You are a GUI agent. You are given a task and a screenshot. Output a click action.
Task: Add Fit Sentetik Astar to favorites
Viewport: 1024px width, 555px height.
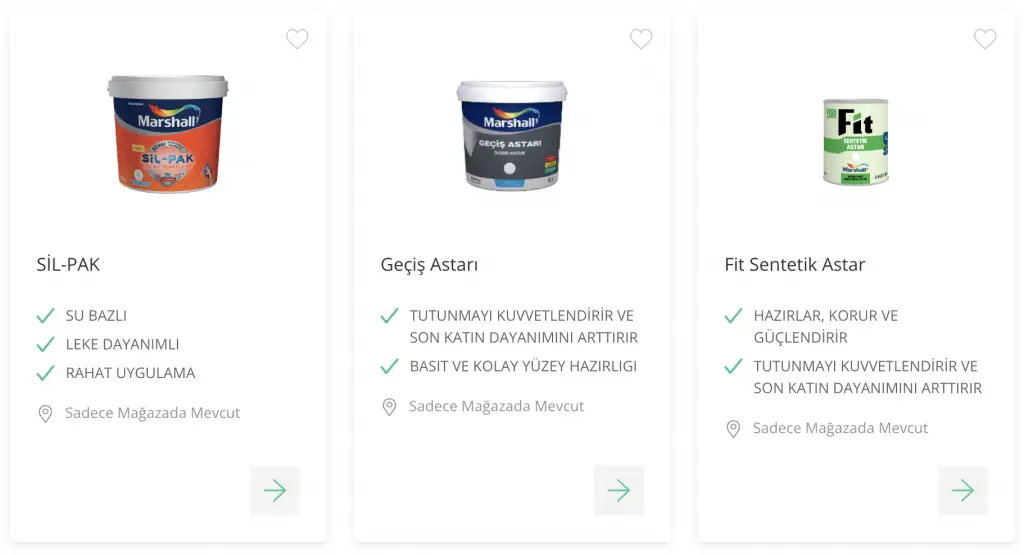[985, 39]
